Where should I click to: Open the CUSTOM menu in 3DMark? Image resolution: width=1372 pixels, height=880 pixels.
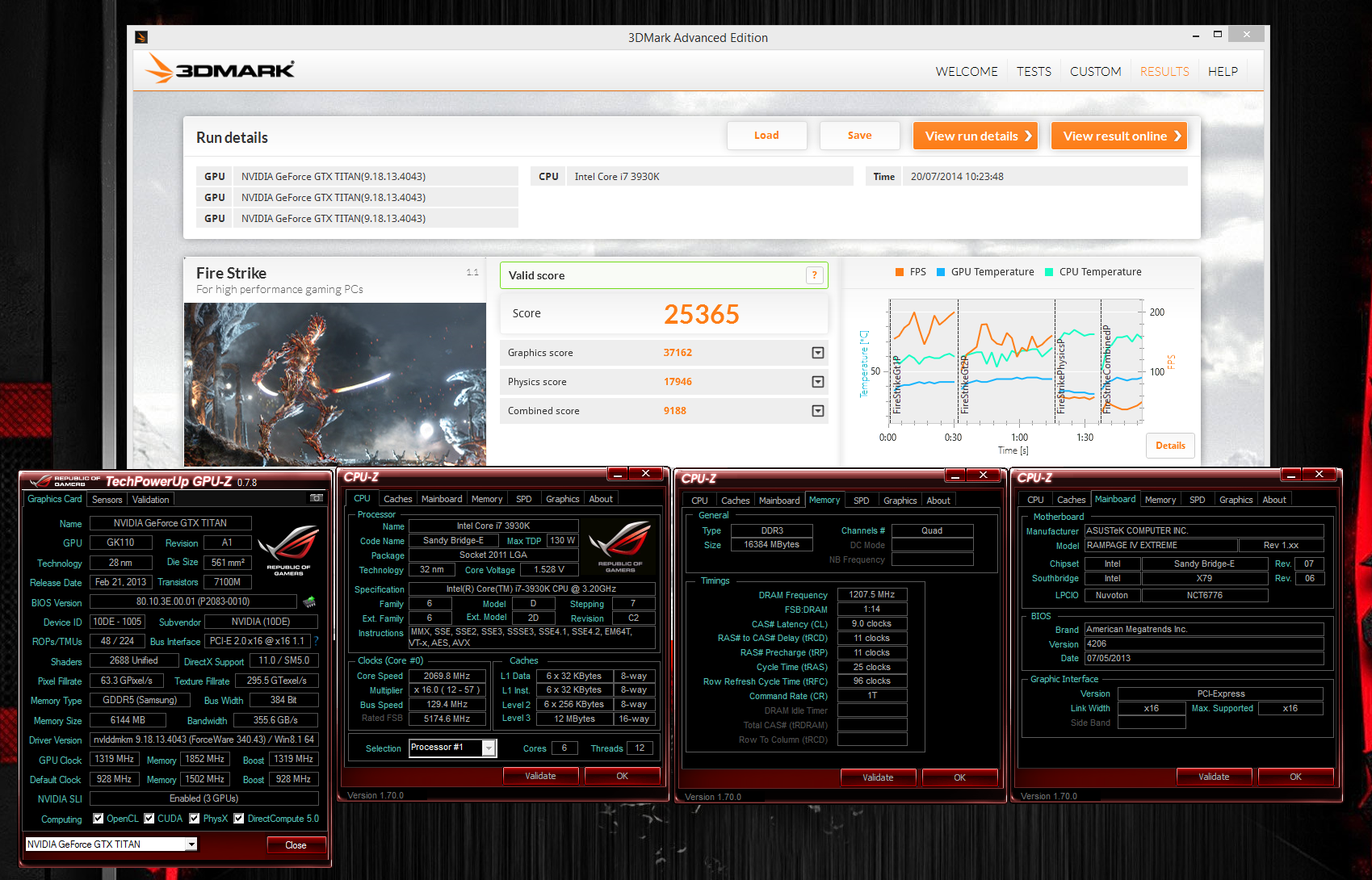click(x=1096, y=72)
